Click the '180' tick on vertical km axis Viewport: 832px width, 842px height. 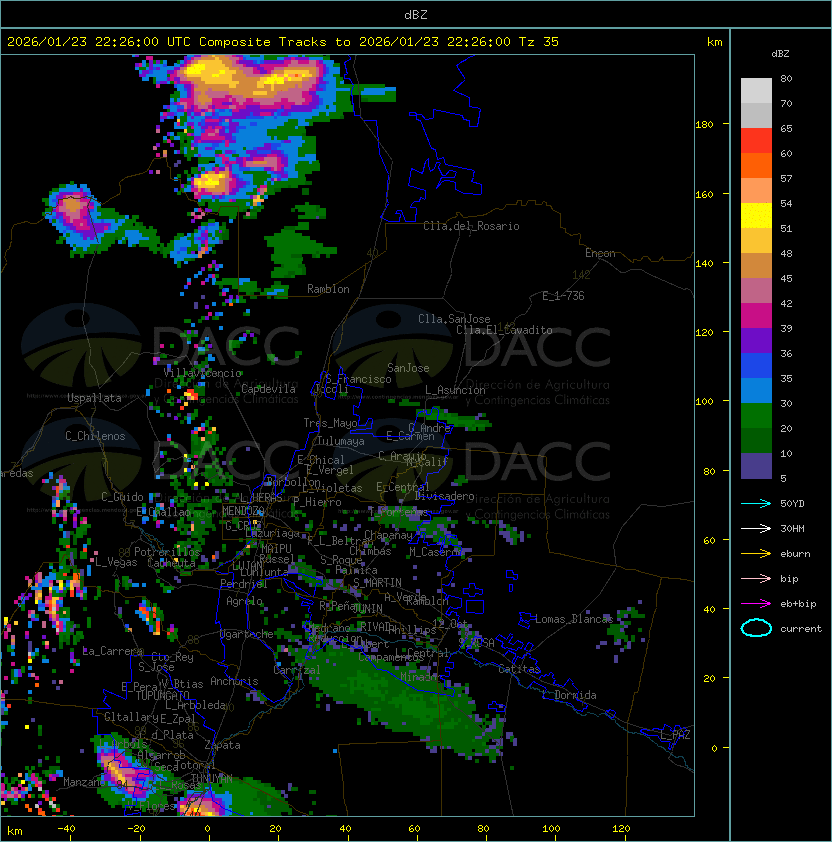click(x=704, y=125)
